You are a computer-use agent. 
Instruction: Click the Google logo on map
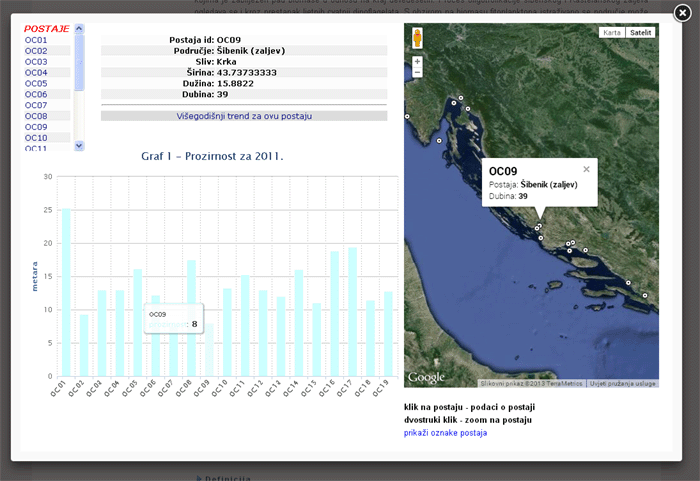coord(426,377)
